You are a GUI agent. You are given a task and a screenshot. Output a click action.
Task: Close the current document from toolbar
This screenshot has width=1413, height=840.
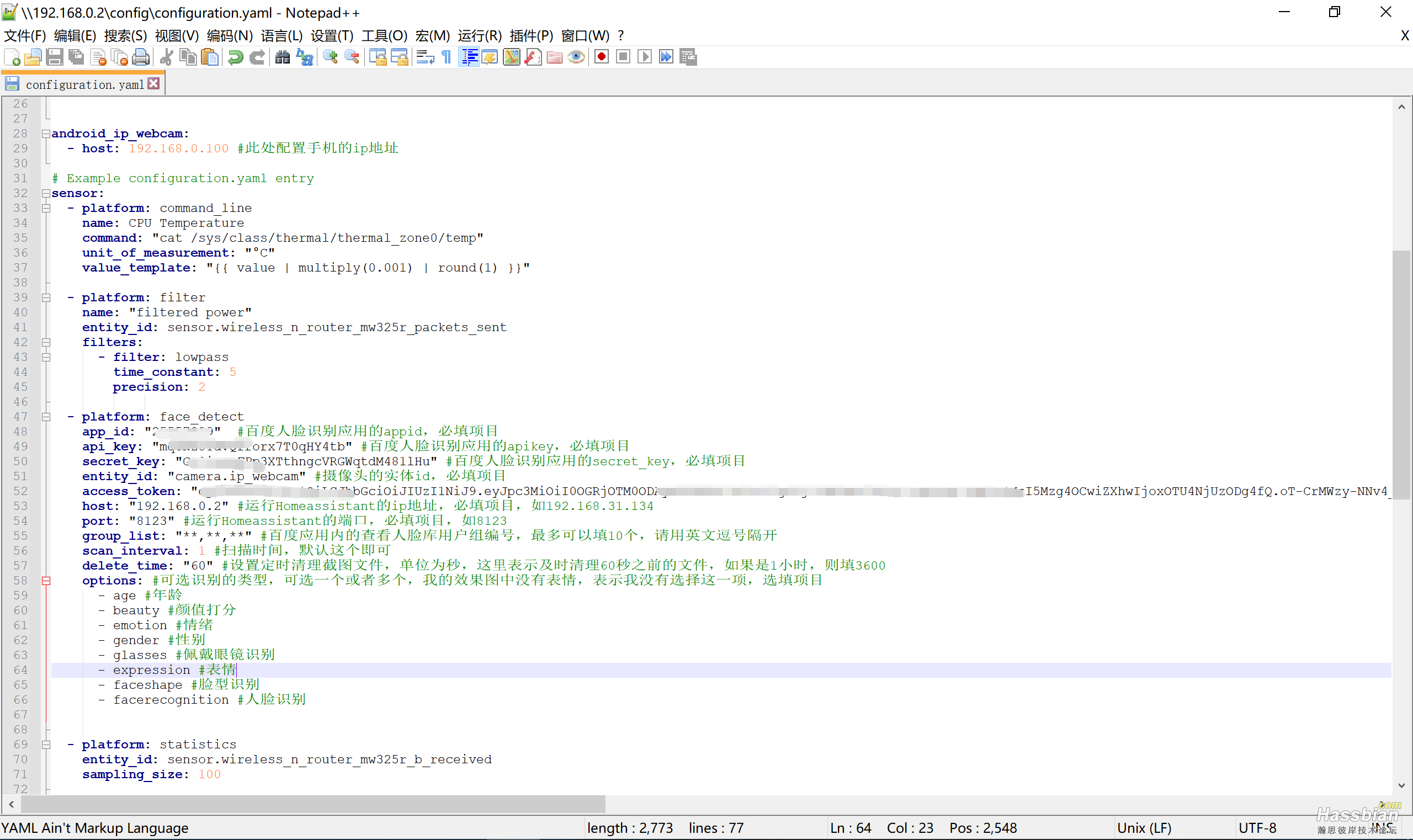point(98,57)
